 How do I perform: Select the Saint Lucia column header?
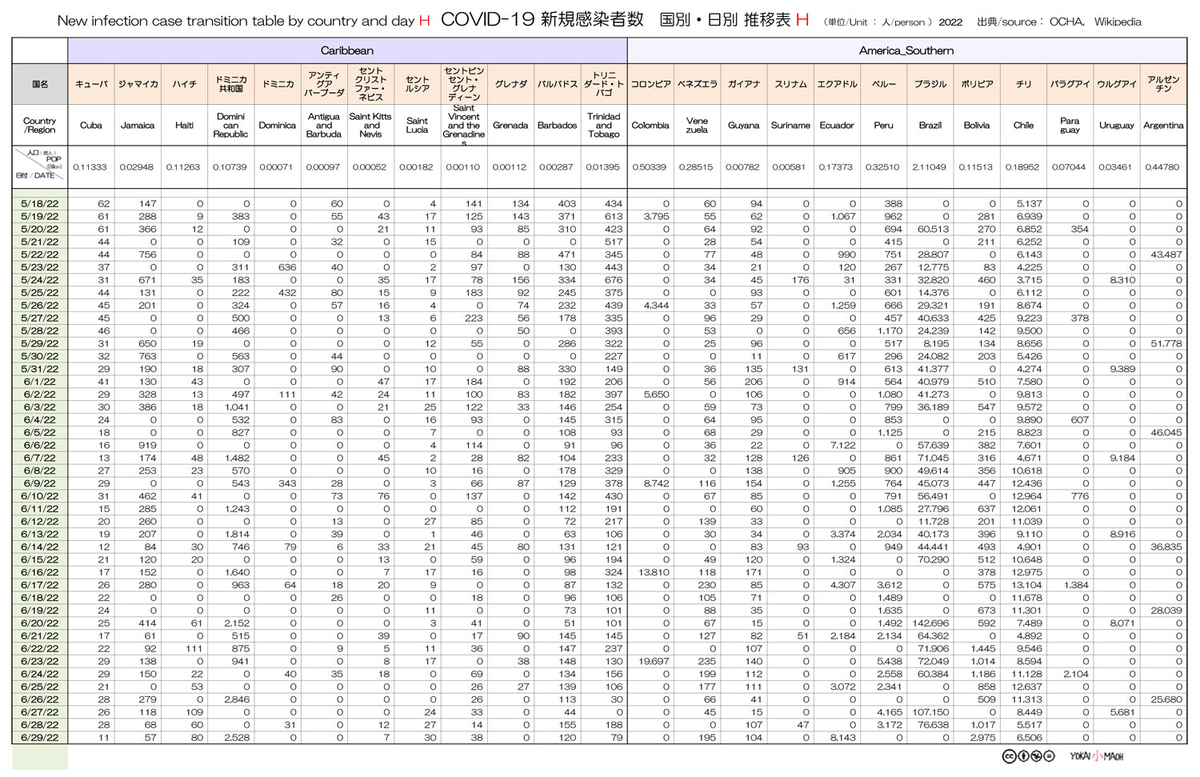(416, 125)
